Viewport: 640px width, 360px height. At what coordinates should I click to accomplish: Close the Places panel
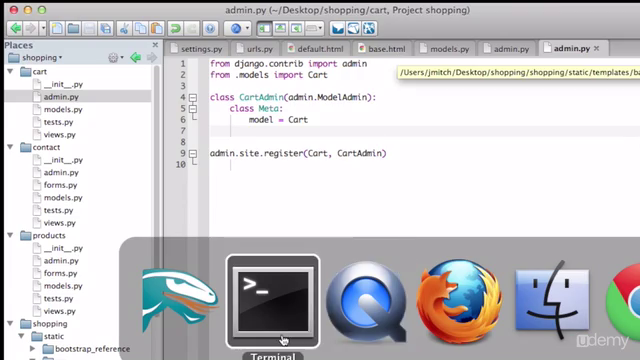tap(155, 45)
